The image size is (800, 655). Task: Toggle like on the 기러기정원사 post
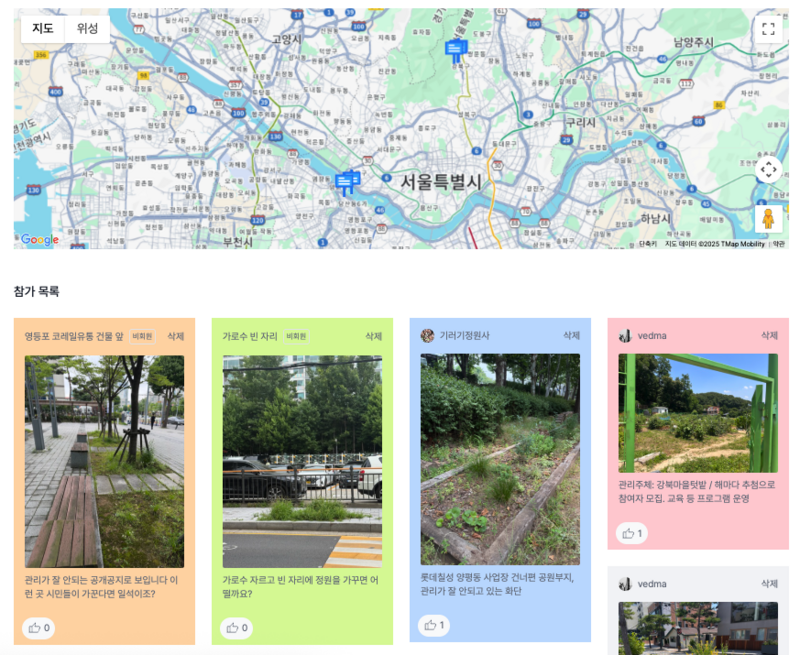point(434,625)
